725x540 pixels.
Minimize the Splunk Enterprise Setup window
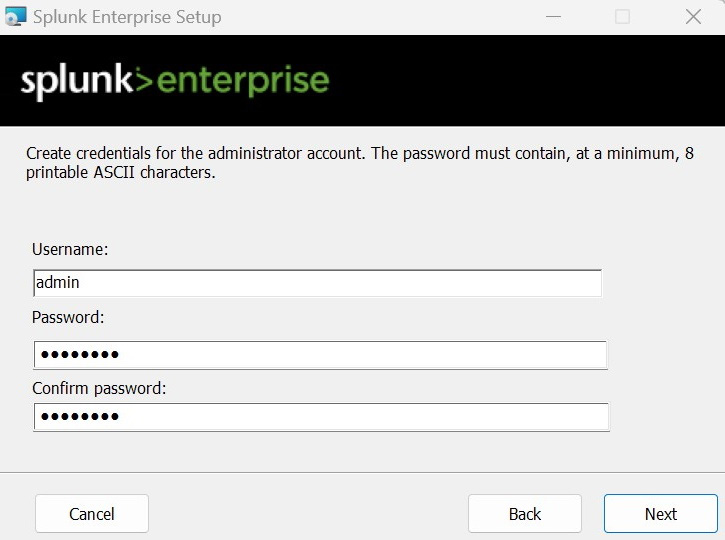point(553,17)
